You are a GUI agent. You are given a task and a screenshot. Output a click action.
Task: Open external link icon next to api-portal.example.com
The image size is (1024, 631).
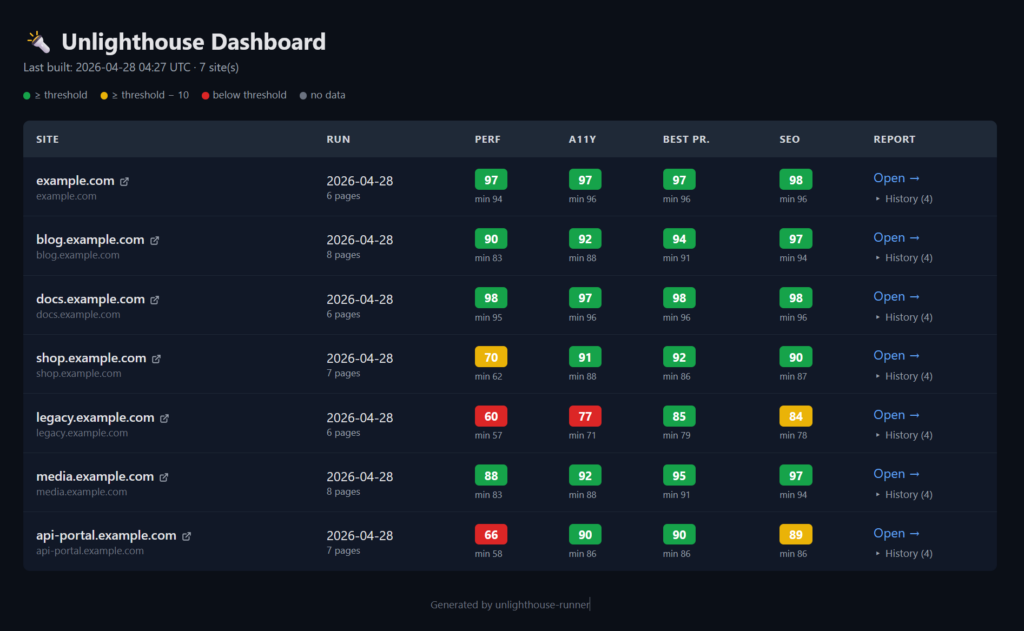[x=187, y=536]
